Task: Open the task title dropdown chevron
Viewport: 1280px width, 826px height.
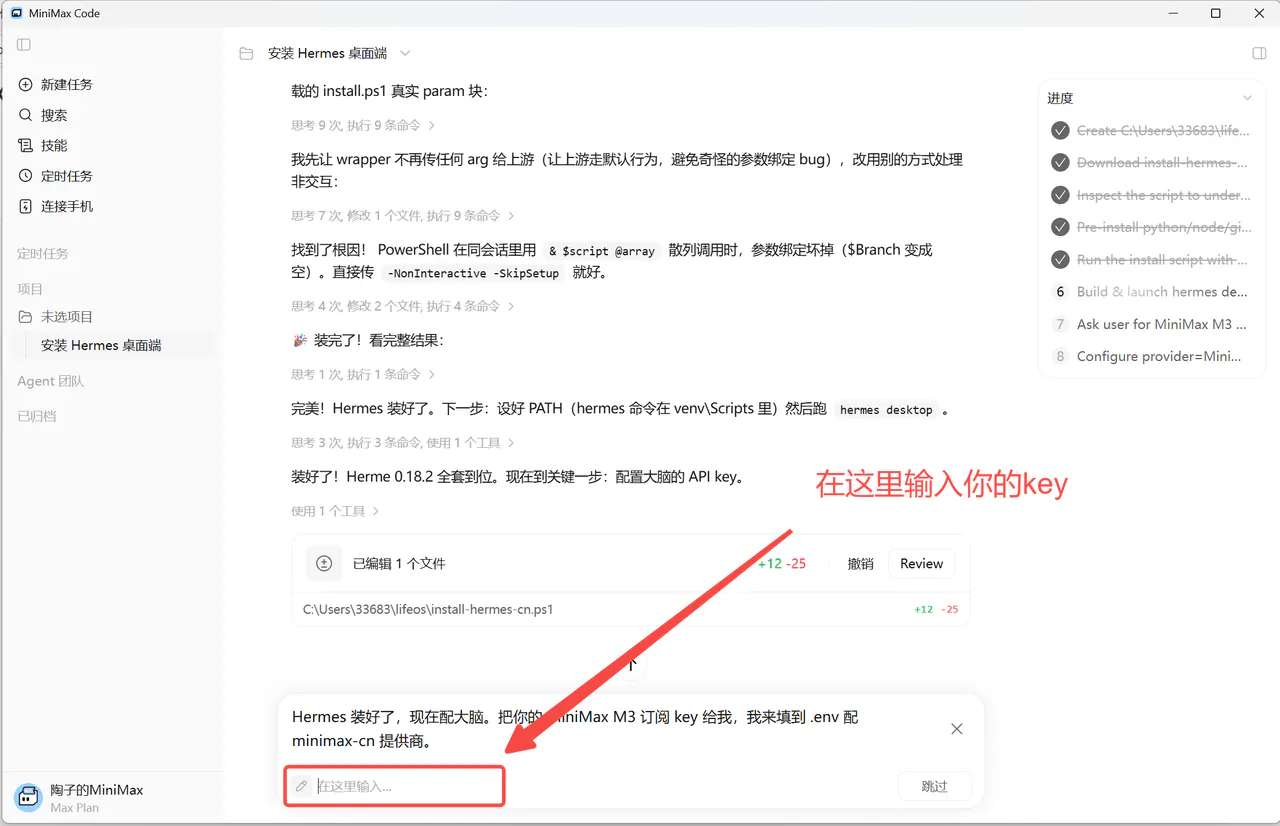Action: click(x=405, y=53)
